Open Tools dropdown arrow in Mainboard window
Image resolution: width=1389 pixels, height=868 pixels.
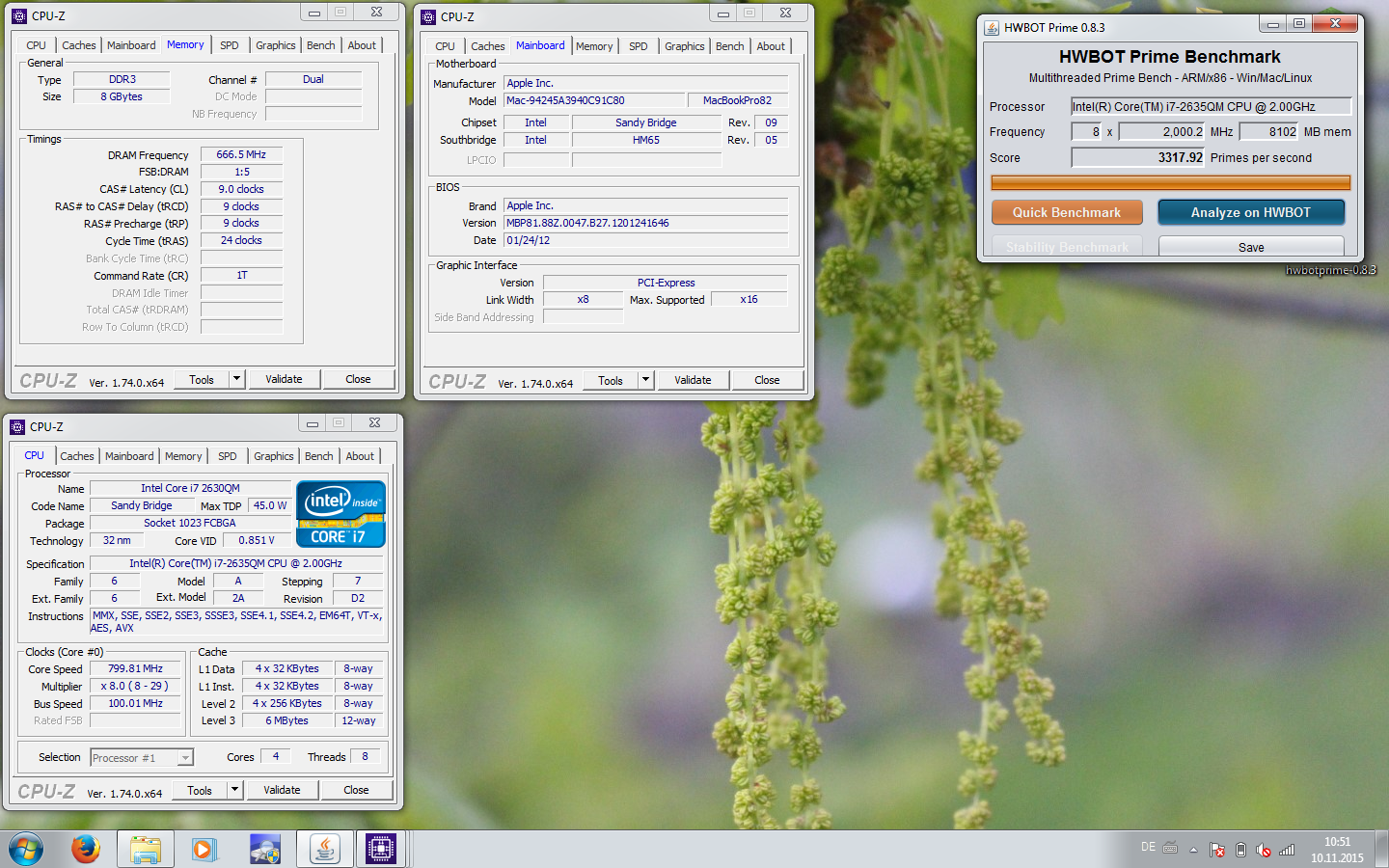[645, 380]
